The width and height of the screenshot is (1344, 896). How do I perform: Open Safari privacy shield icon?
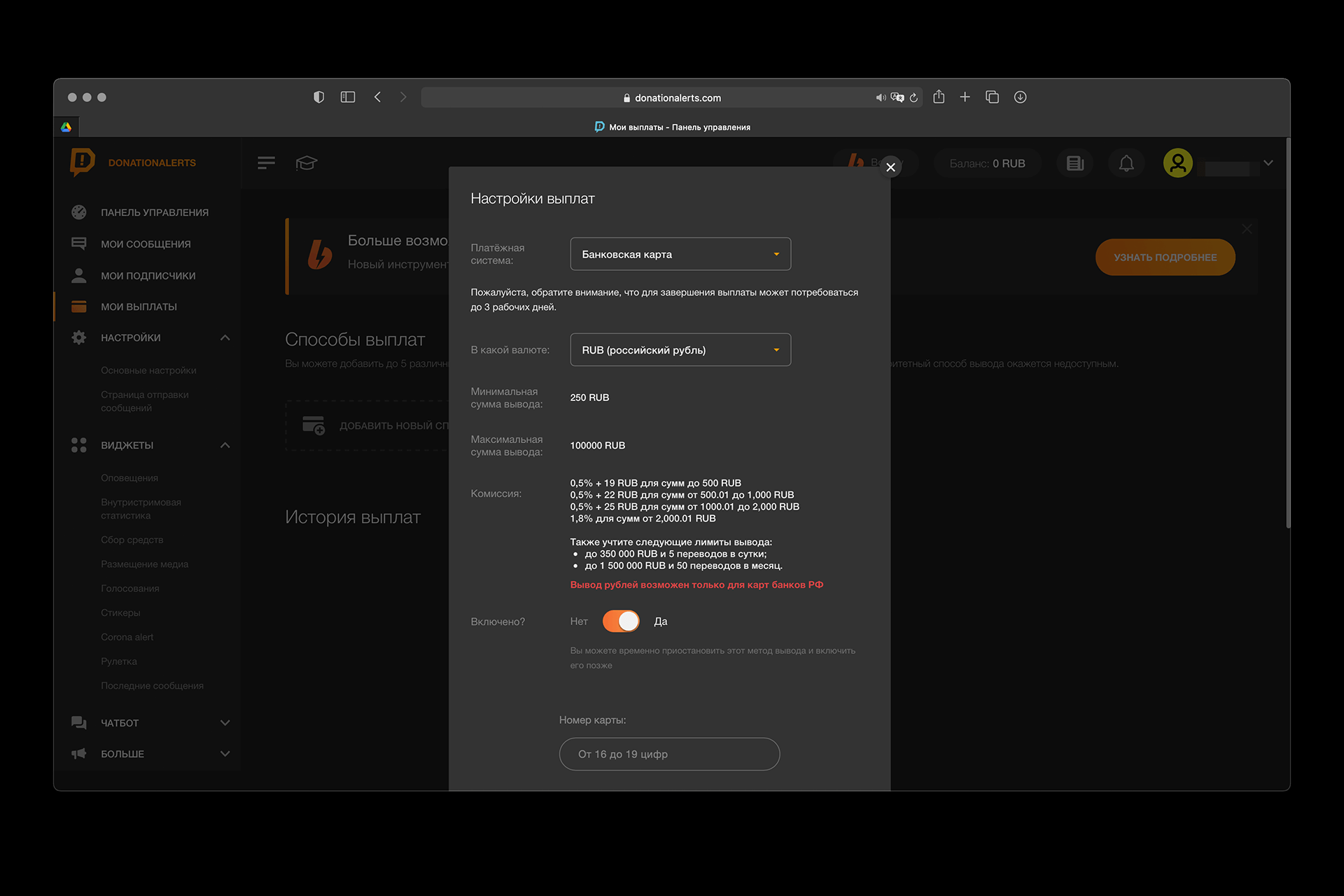tap(318, 97)
